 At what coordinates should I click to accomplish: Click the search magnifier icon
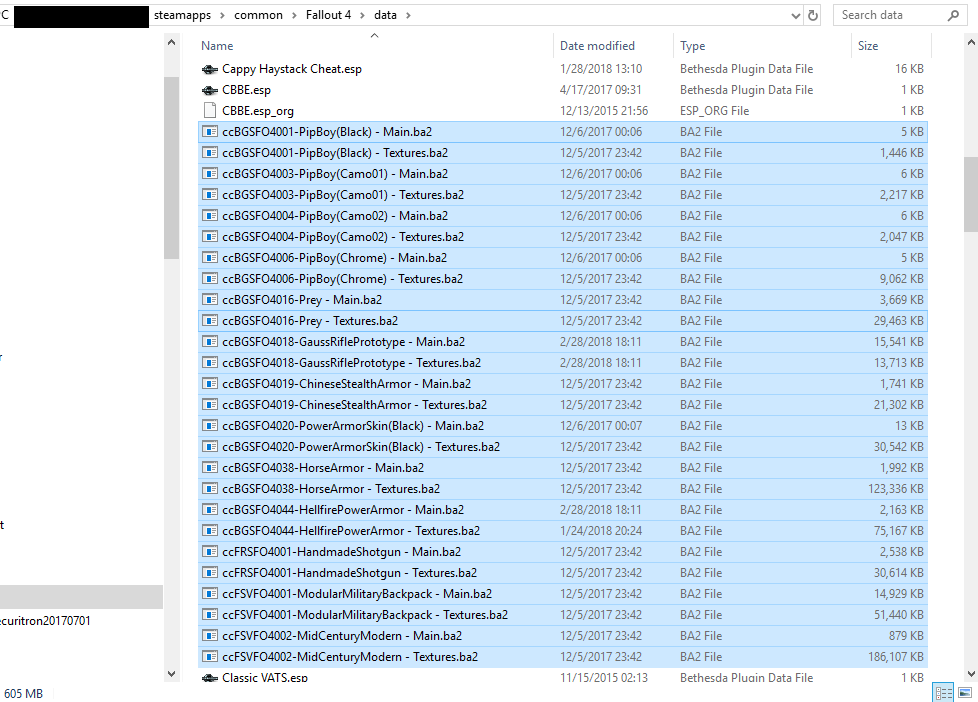(953, 16)
